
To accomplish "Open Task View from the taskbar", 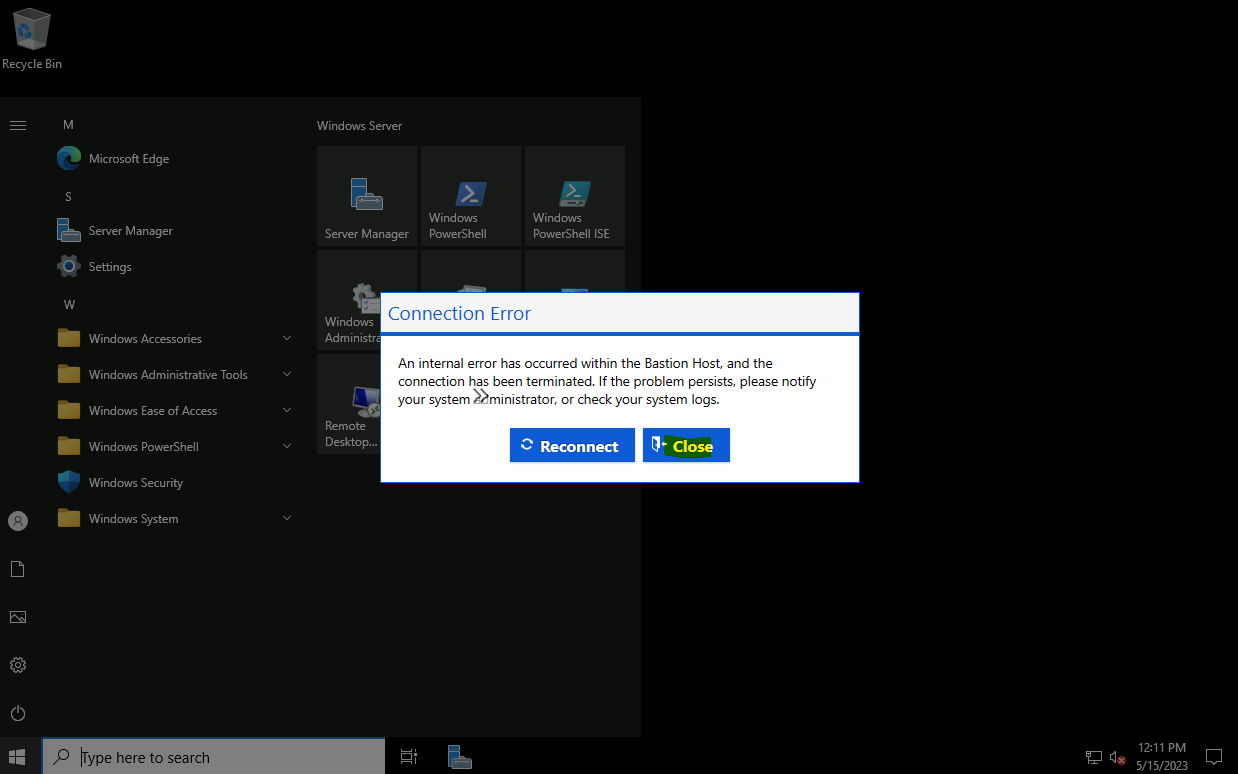I will (x=408, y=757).
